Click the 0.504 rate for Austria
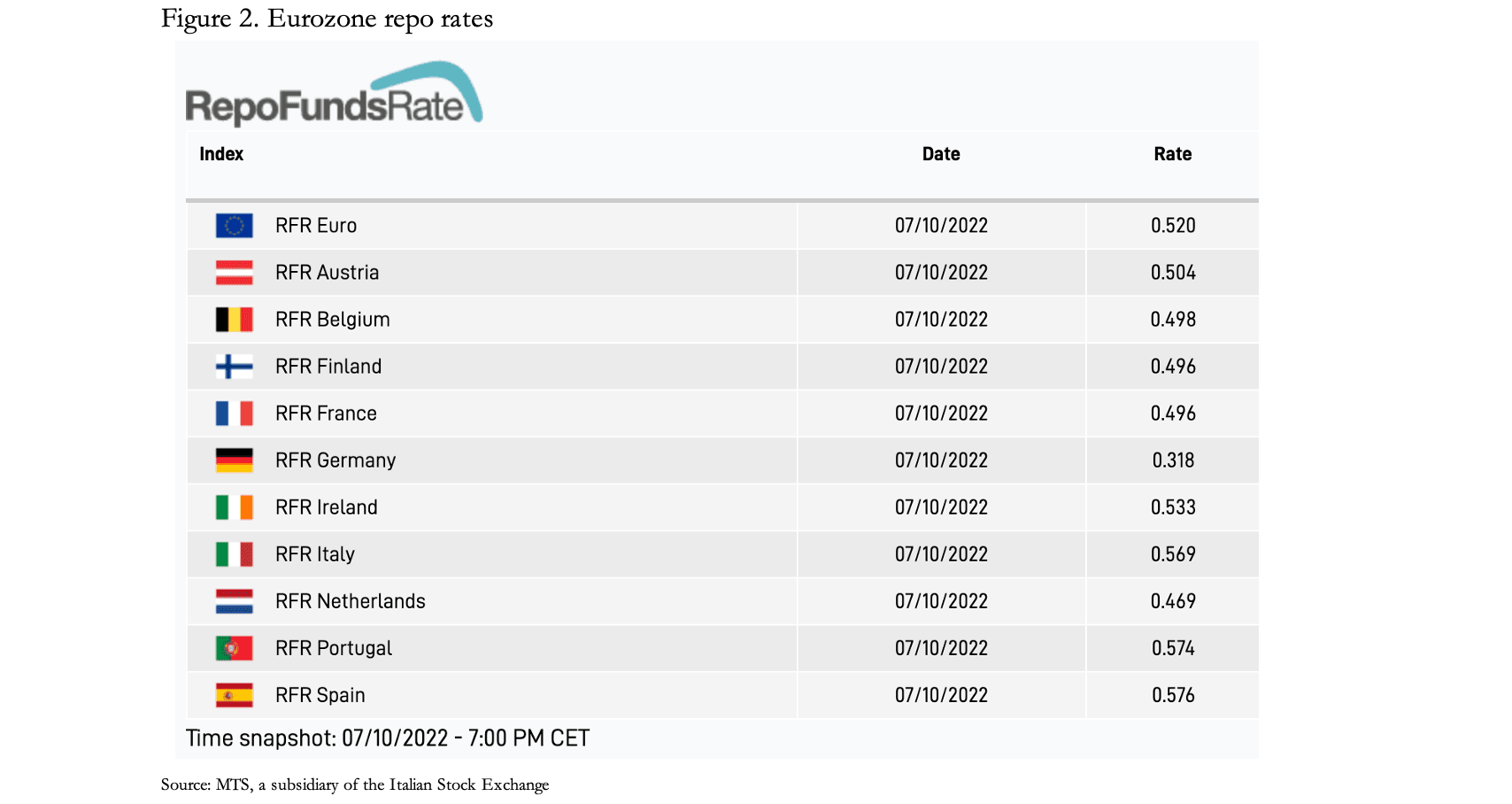This screenshot has width=1512, height=804. pyautogui.click(x=1173, y=273)
